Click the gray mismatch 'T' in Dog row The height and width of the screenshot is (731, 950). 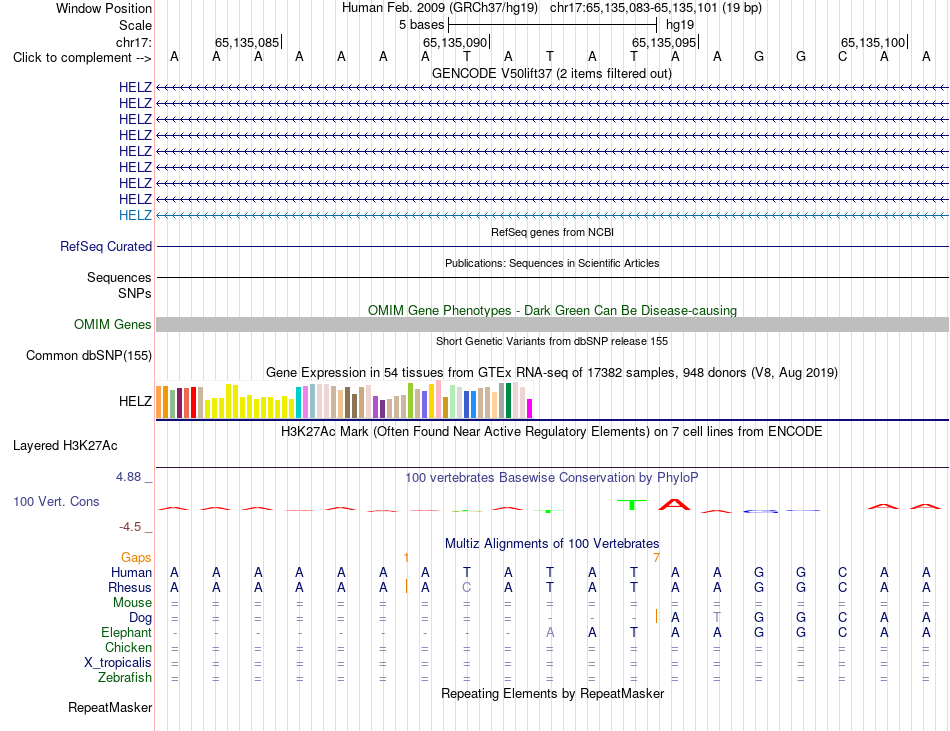(x=717, y=618)
